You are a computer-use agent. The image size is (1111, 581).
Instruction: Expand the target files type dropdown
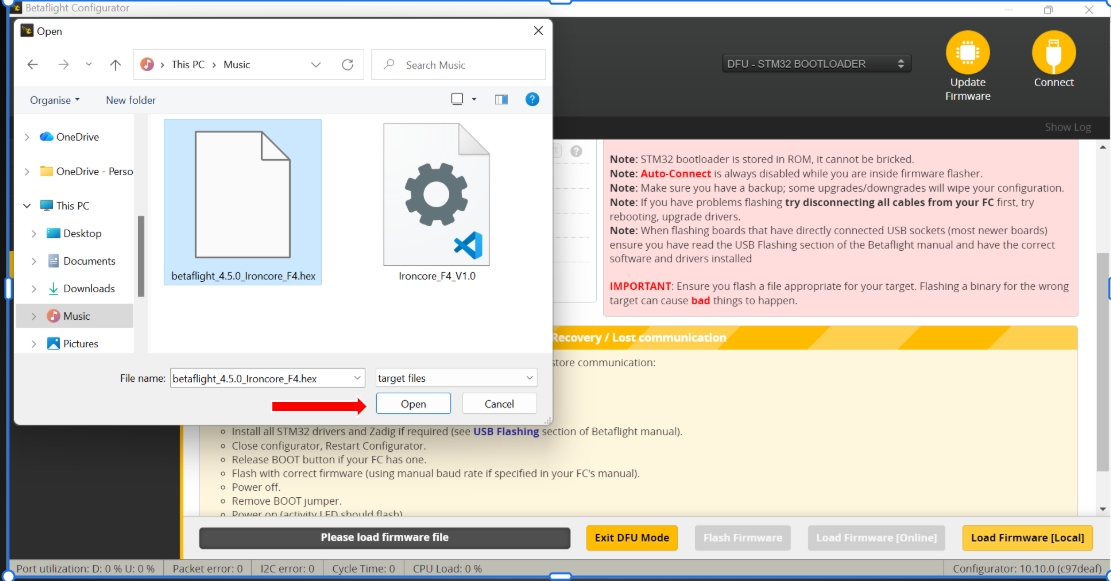point(456,378)
